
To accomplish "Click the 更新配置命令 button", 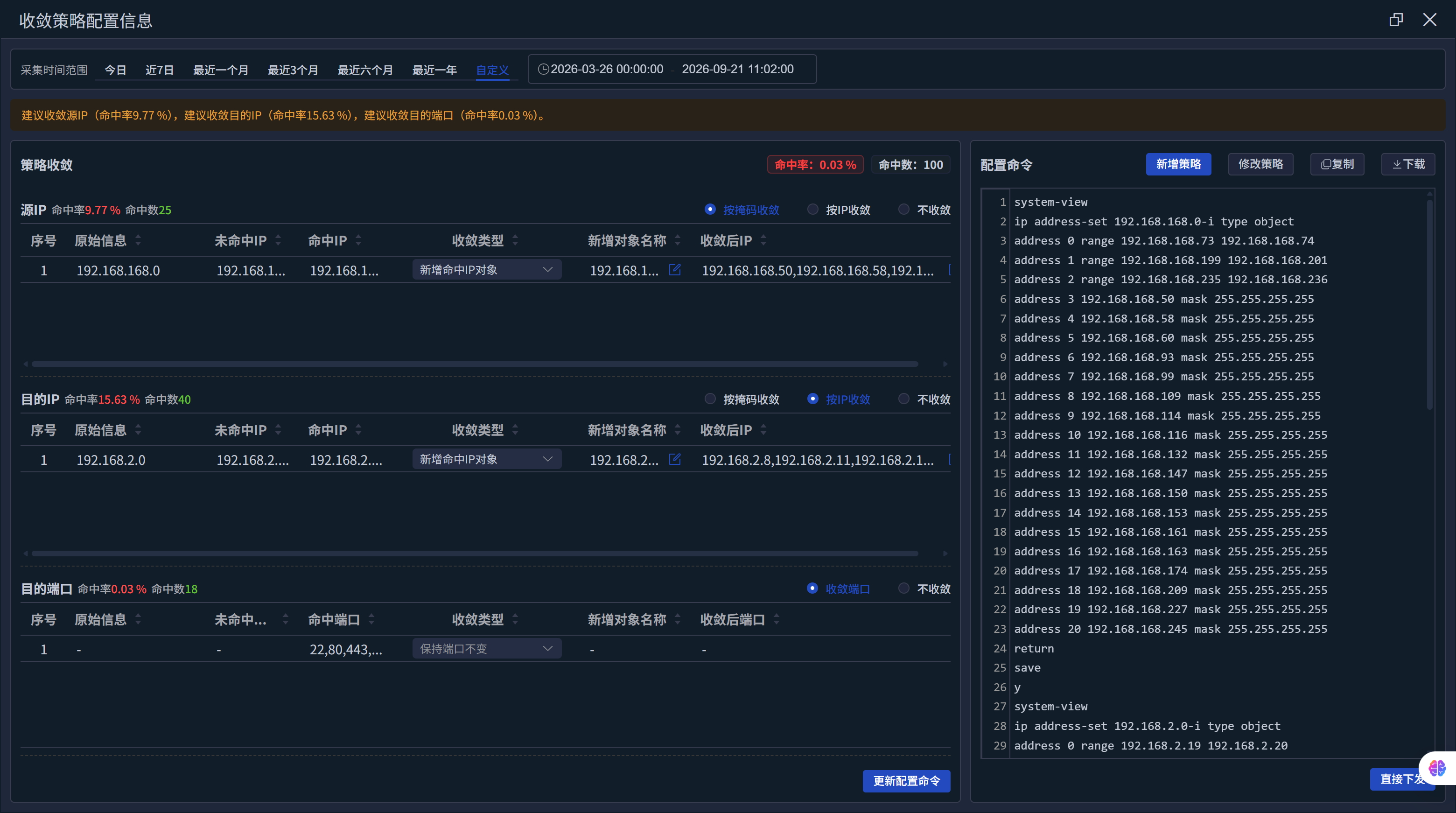I will (906, 781).
